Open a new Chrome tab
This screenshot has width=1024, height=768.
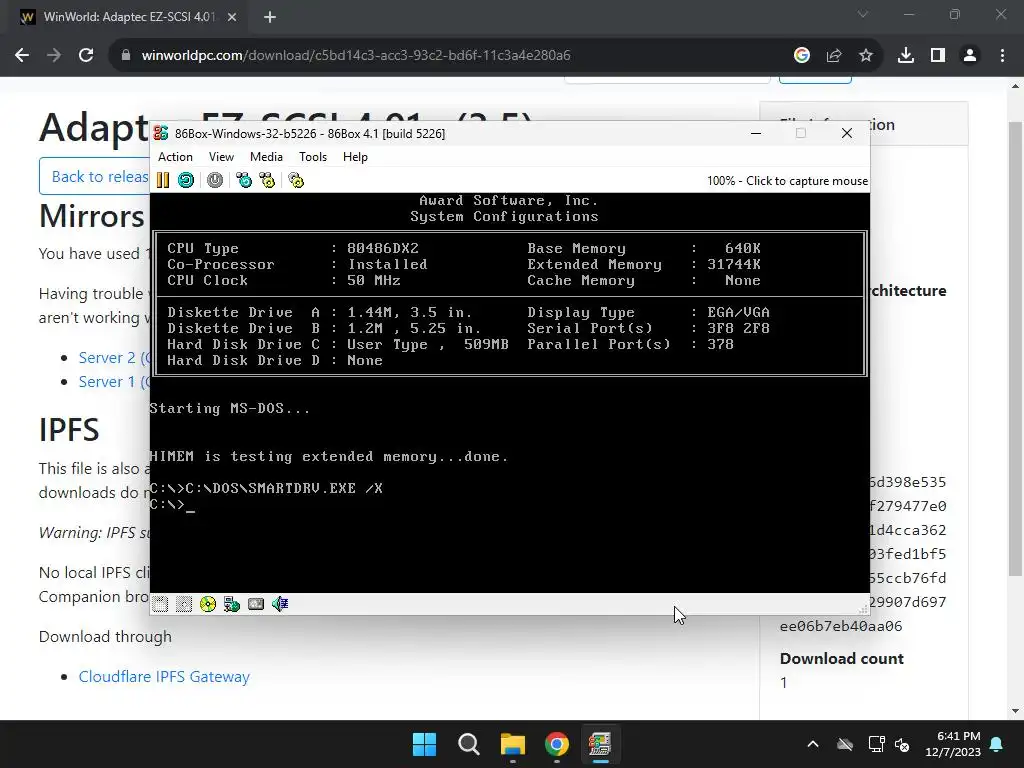270,17
